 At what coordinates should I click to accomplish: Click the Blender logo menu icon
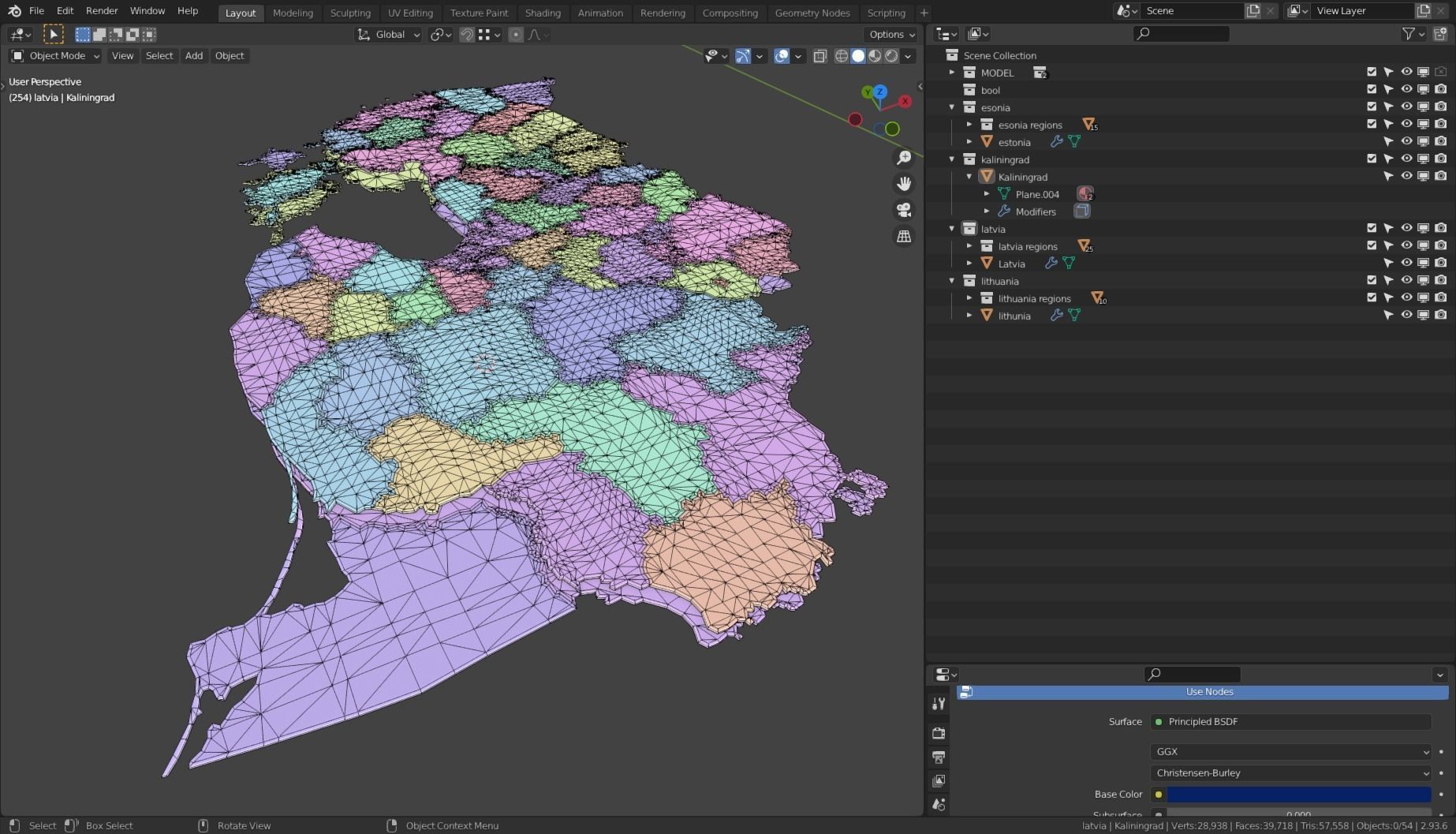pyautogui.click(x=14, y=11)
